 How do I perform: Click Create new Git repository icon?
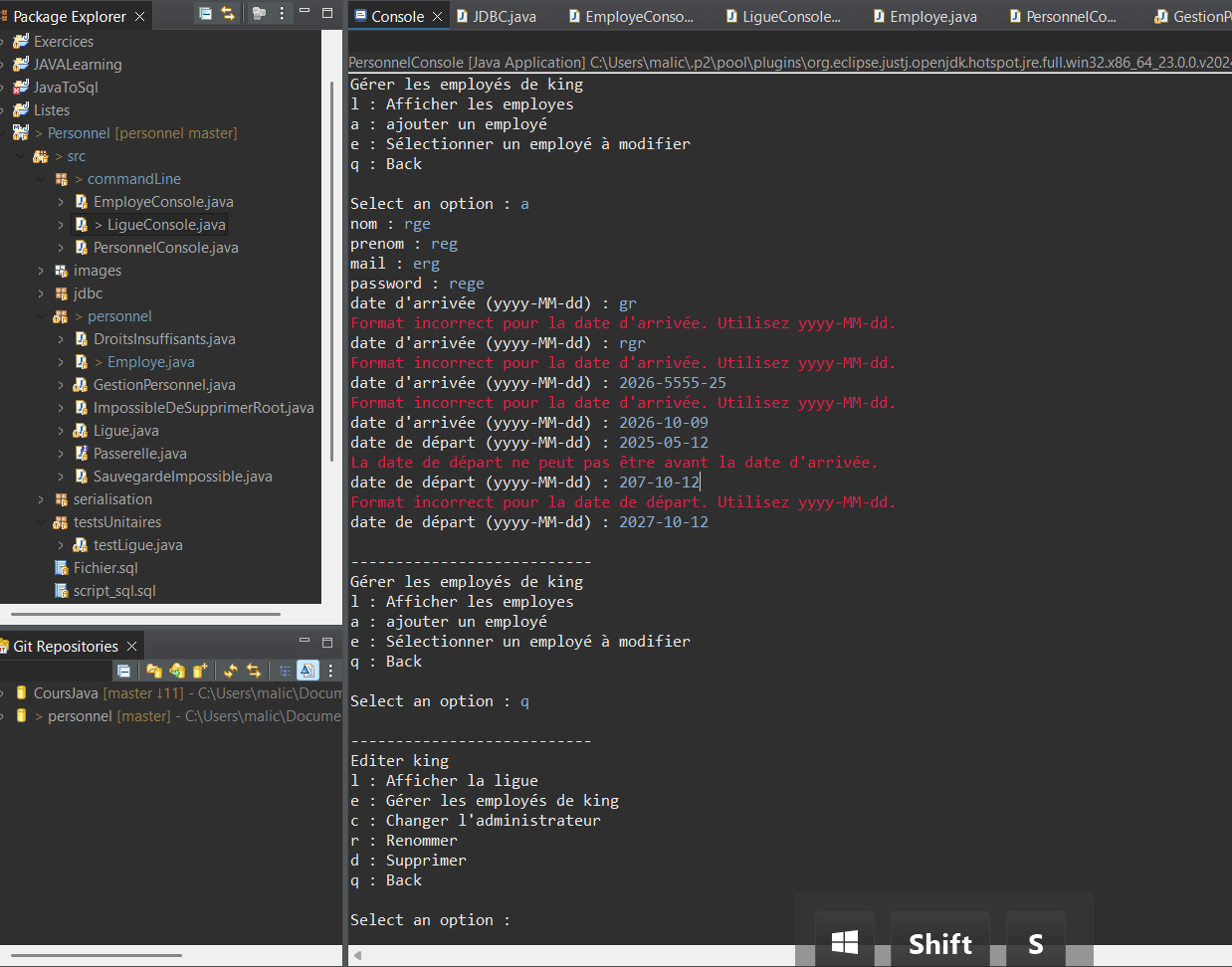(200, 671)
